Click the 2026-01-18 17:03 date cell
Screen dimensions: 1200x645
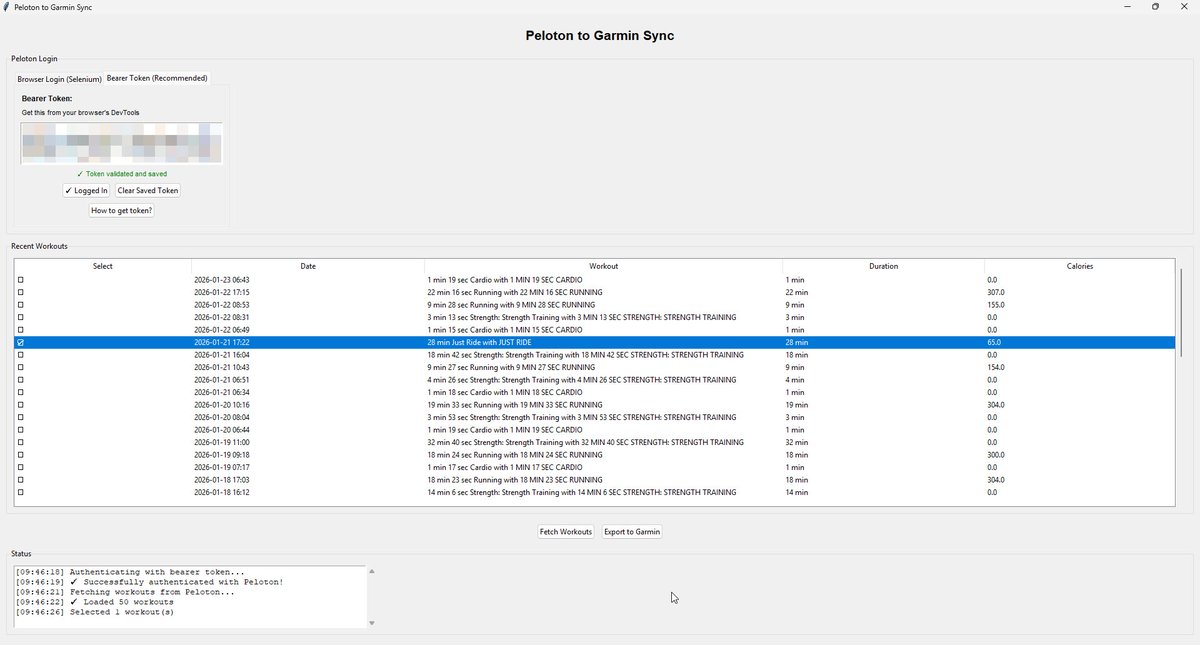(x=221, y=480)
